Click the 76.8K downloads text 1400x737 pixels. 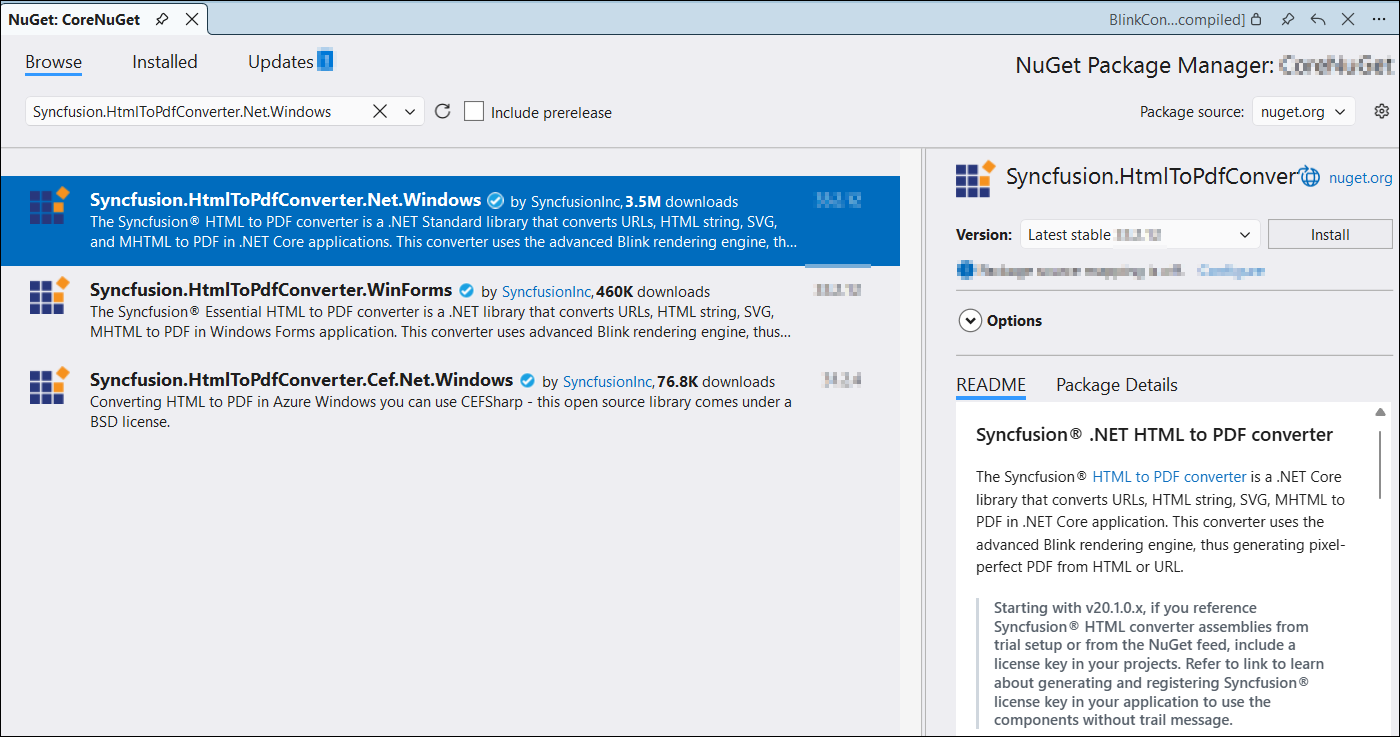pyautogui.click(x=716, y=382)
